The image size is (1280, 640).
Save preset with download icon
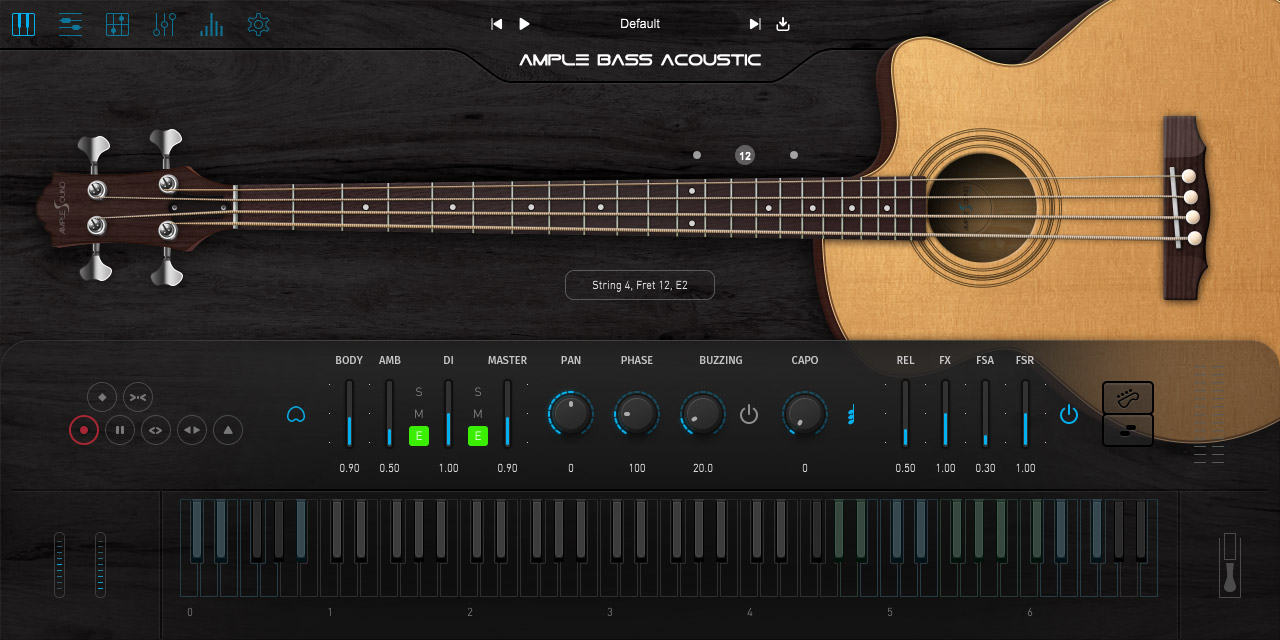tap(783, 24)
